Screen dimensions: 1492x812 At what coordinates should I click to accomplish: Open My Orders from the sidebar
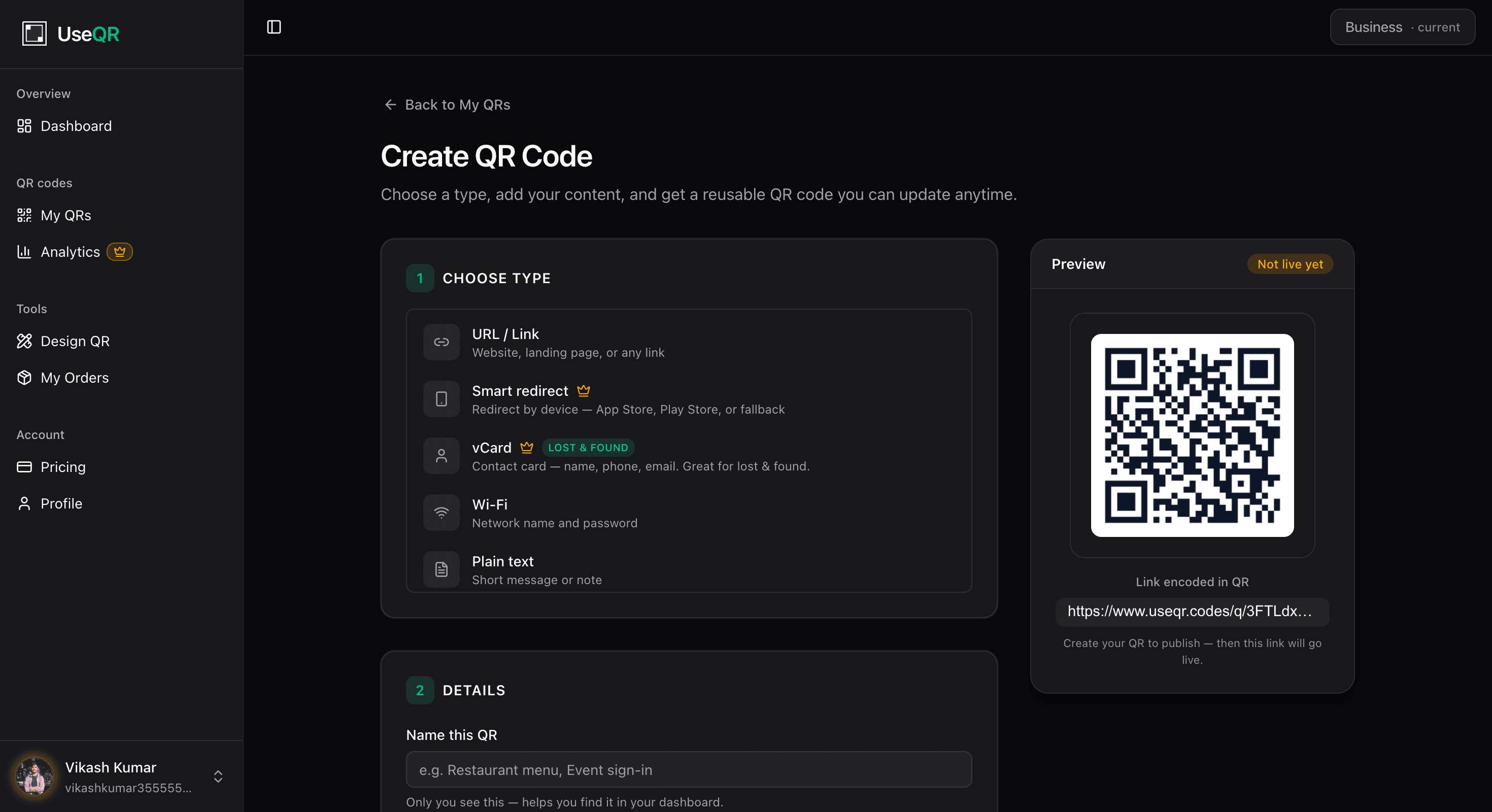pos(74,377)
